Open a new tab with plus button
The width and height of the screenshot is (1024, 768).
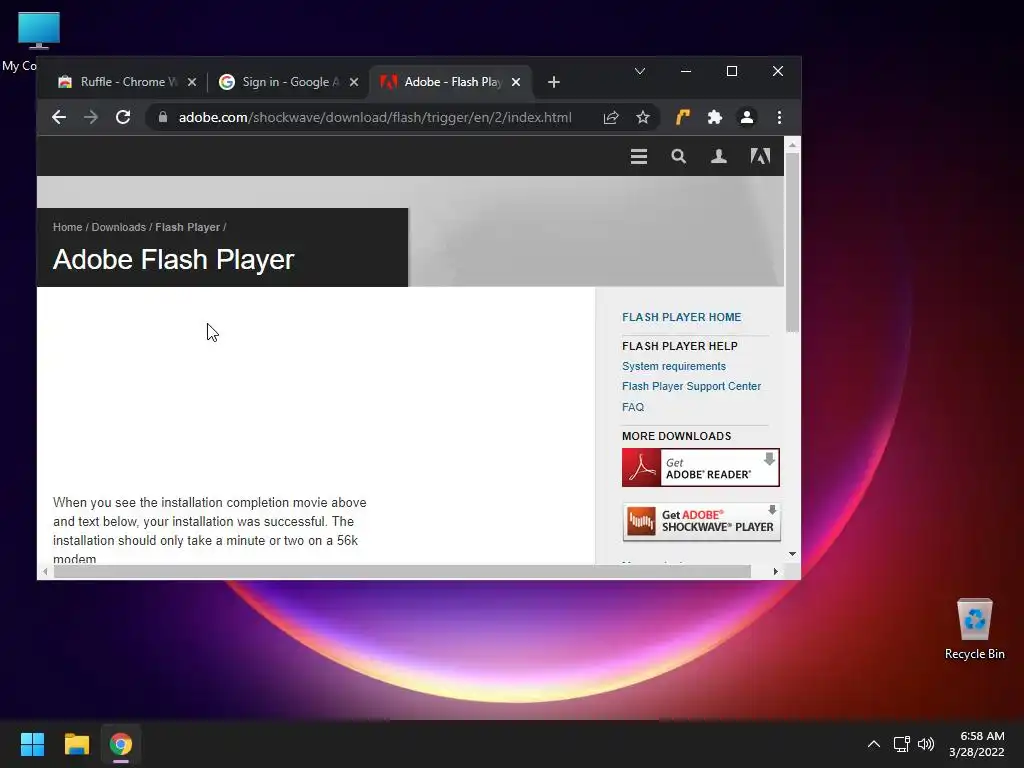click(554, 82)
